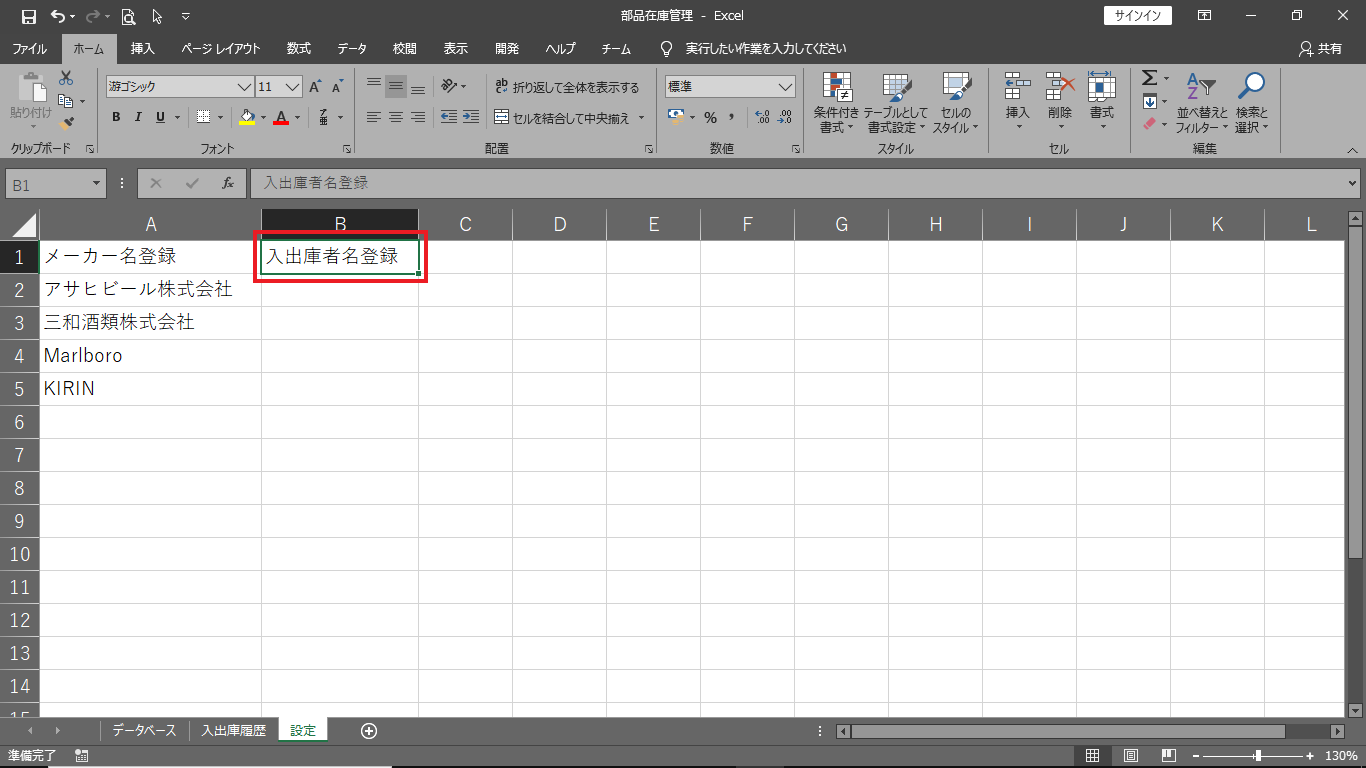Click the insert function fx icon
The image size is (1366, 768).
pyautogui.click(x=228, y=183)
